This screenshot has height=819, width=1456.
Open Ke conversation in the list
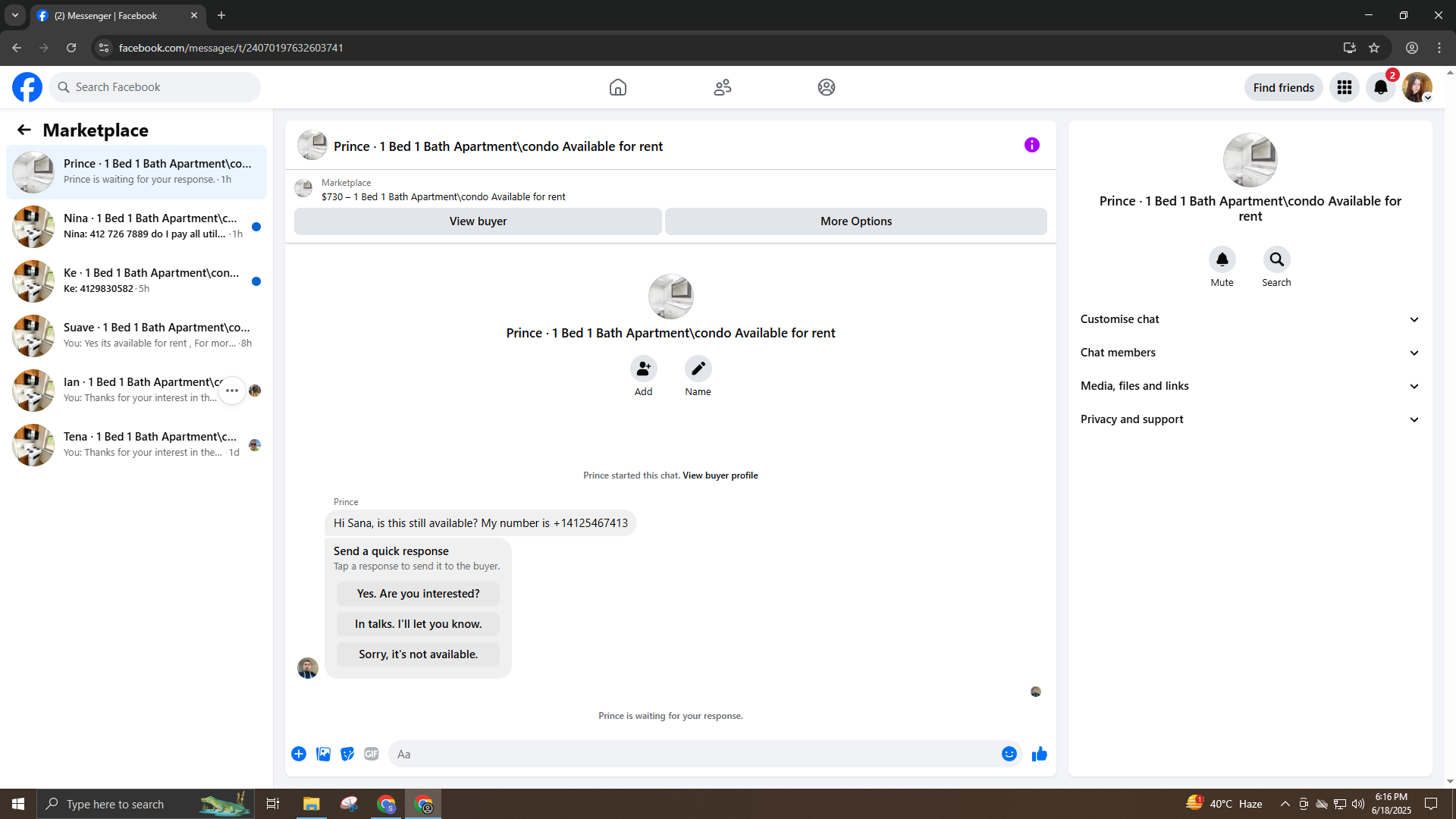click(136, 281)
